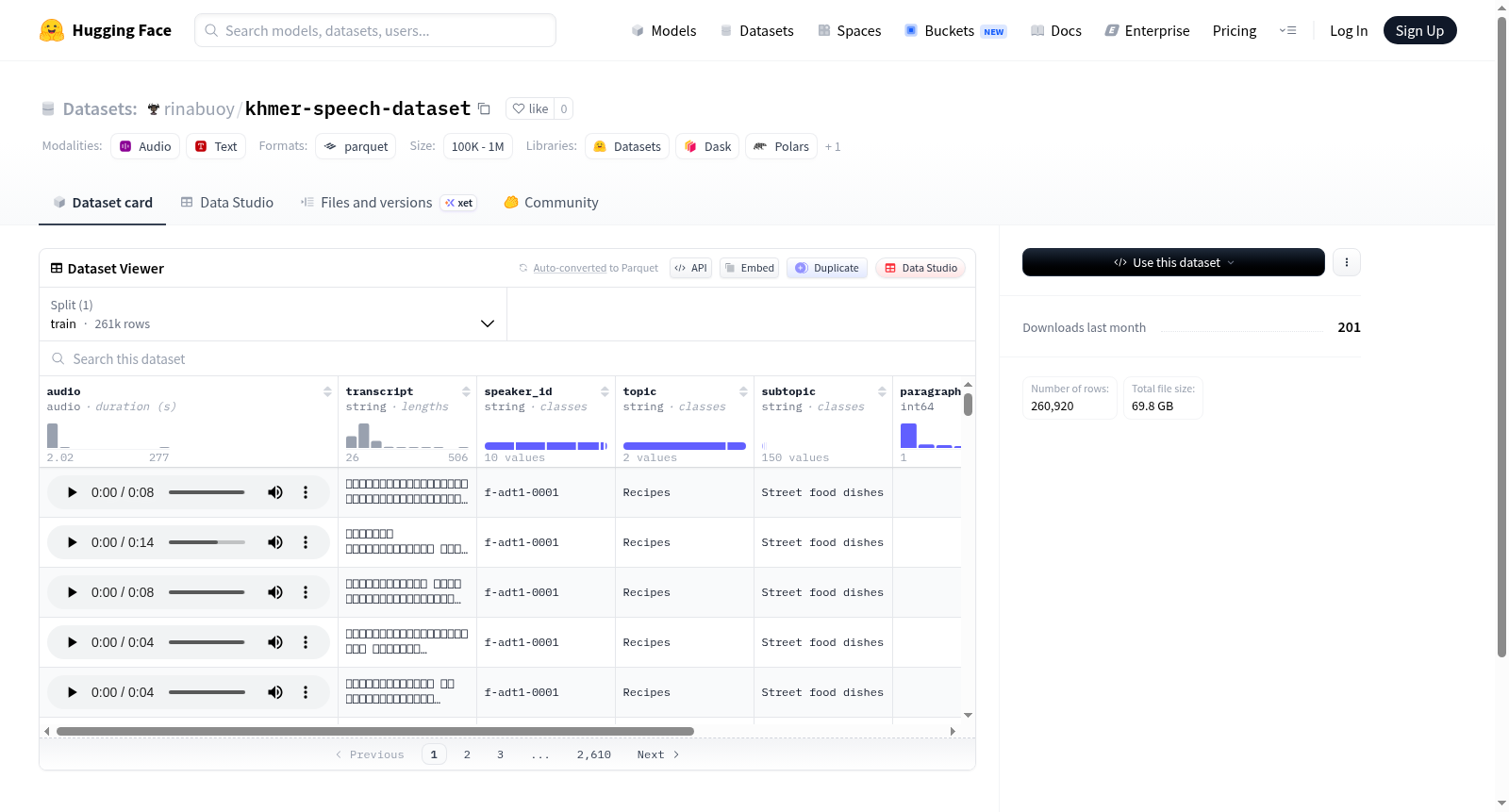1509x812 pixels.
Task: Click the Log In link
Action: click(1349, 30)
